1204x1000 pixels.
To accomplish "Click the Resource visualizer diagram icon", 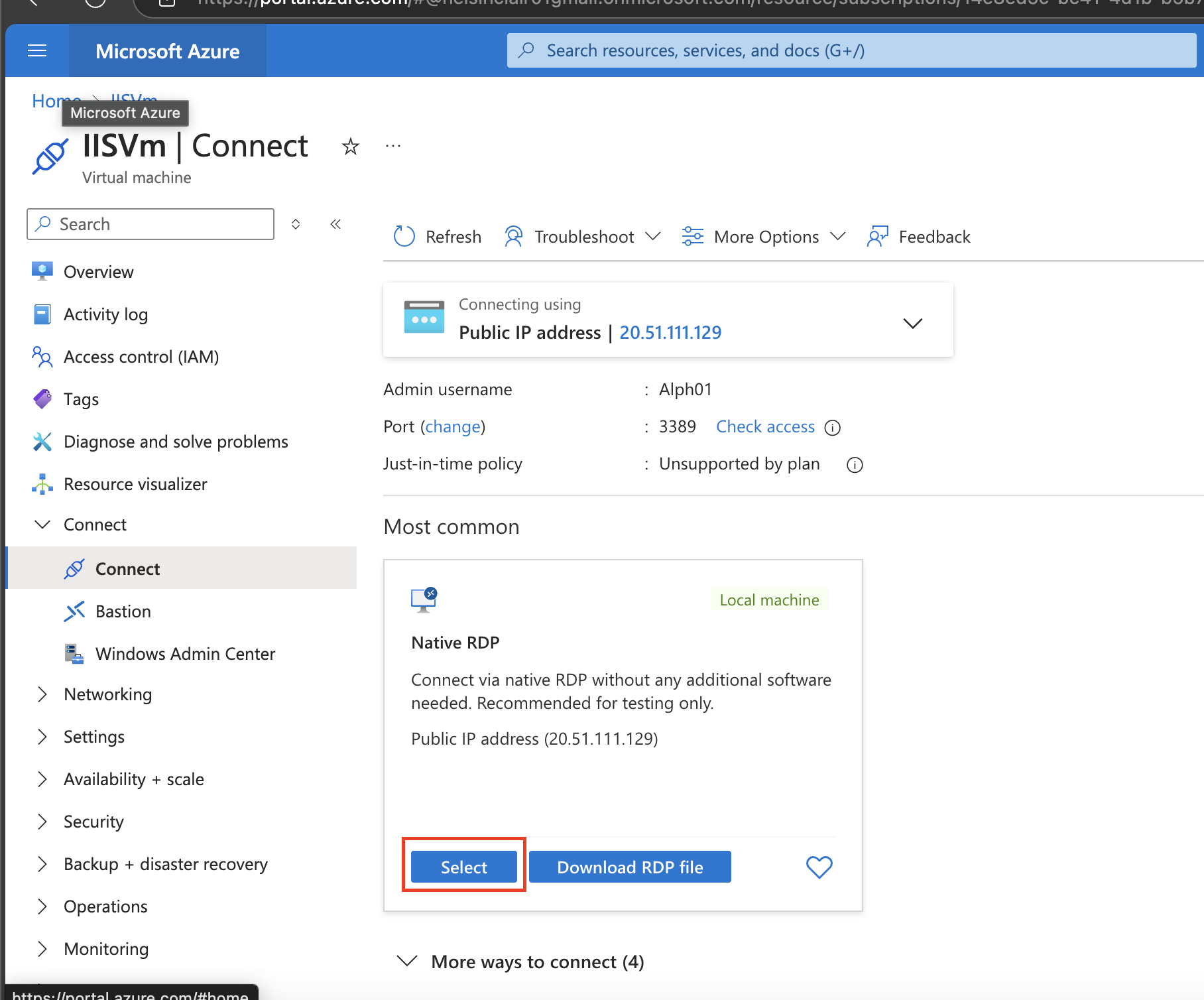I will (x=42, y=484).
